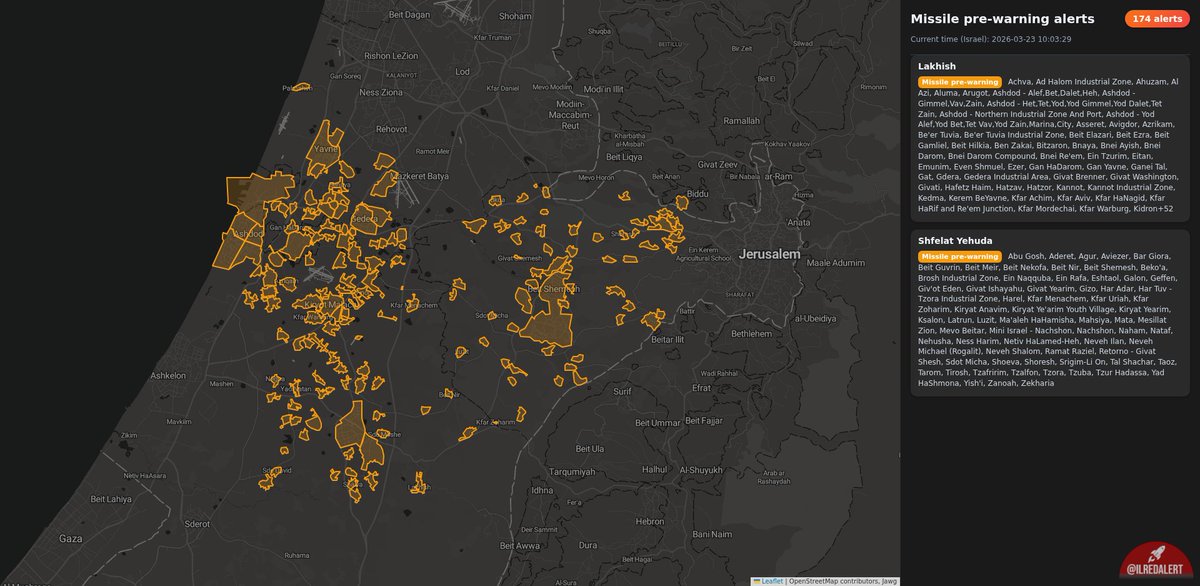Click the Beitar Illit label on the map
This screenshot has height=586, width=1200.
pyautogui.click(x=667, y=341)
